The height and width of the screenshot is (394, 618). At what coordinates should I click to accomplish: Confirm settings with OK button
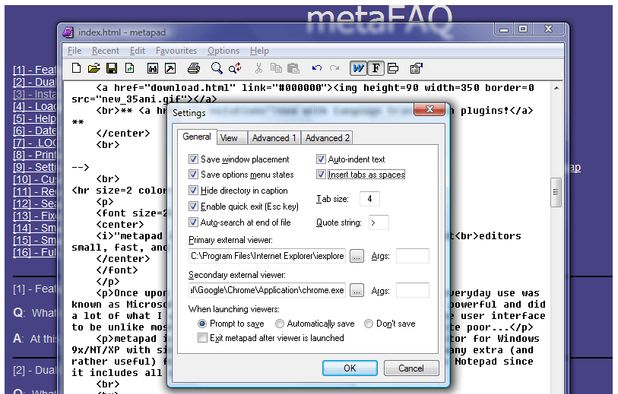(350, 368)
